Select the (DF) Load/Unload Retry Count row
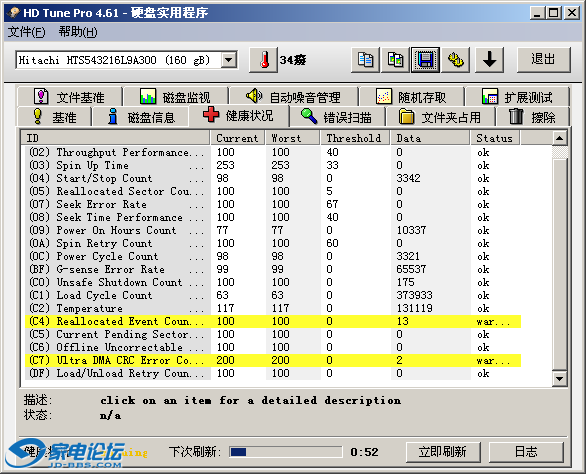Image resolution: width=586 pixels, height=474 pixels. (273, 373)
